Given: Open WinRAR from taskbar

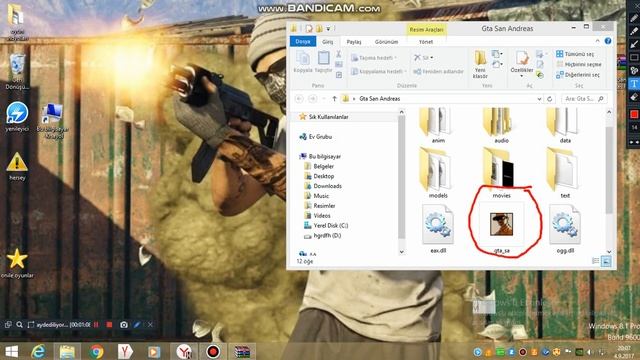Looking at the screenshot, I should (242, 351).
